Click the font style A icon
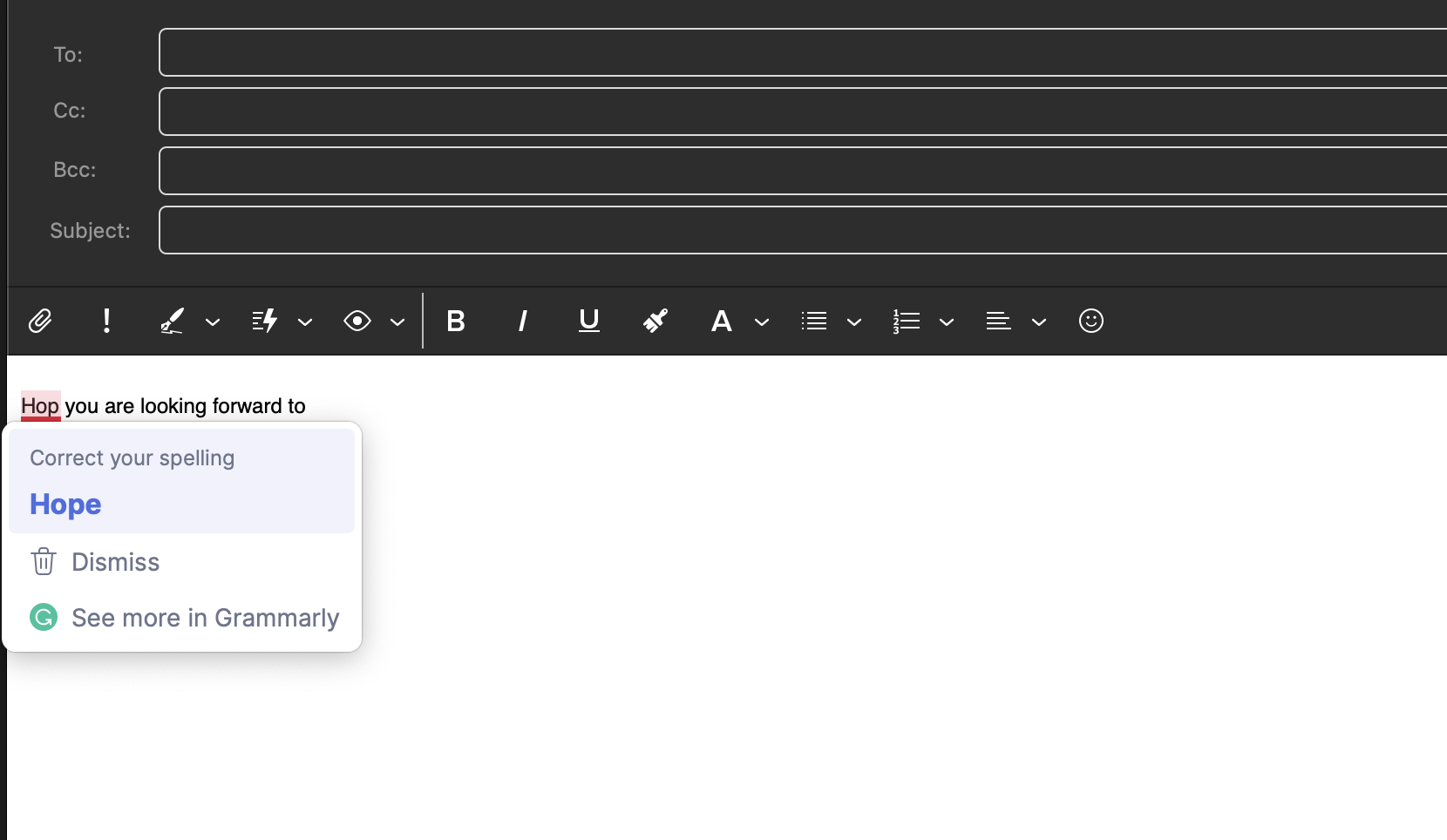The image size is (1447, 840). [x=722, y=322]
